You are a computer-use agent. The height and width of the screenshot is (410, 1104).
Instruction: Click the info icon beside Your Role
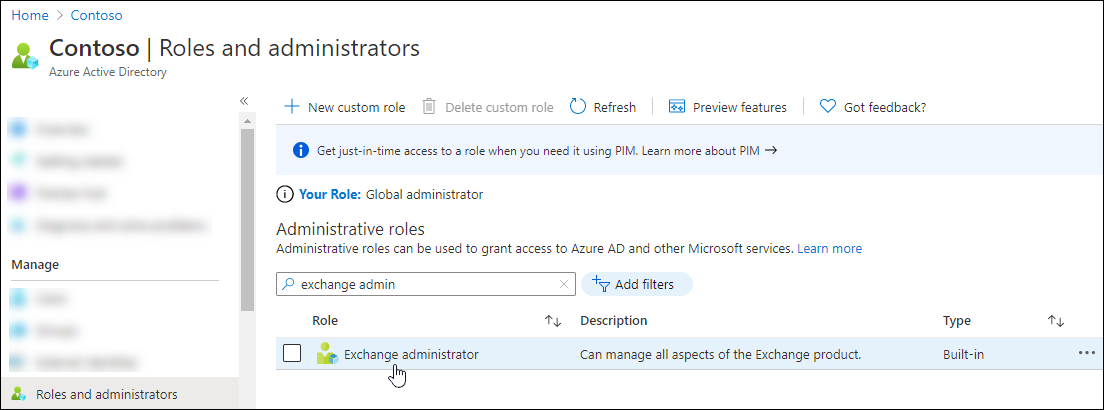285,194
